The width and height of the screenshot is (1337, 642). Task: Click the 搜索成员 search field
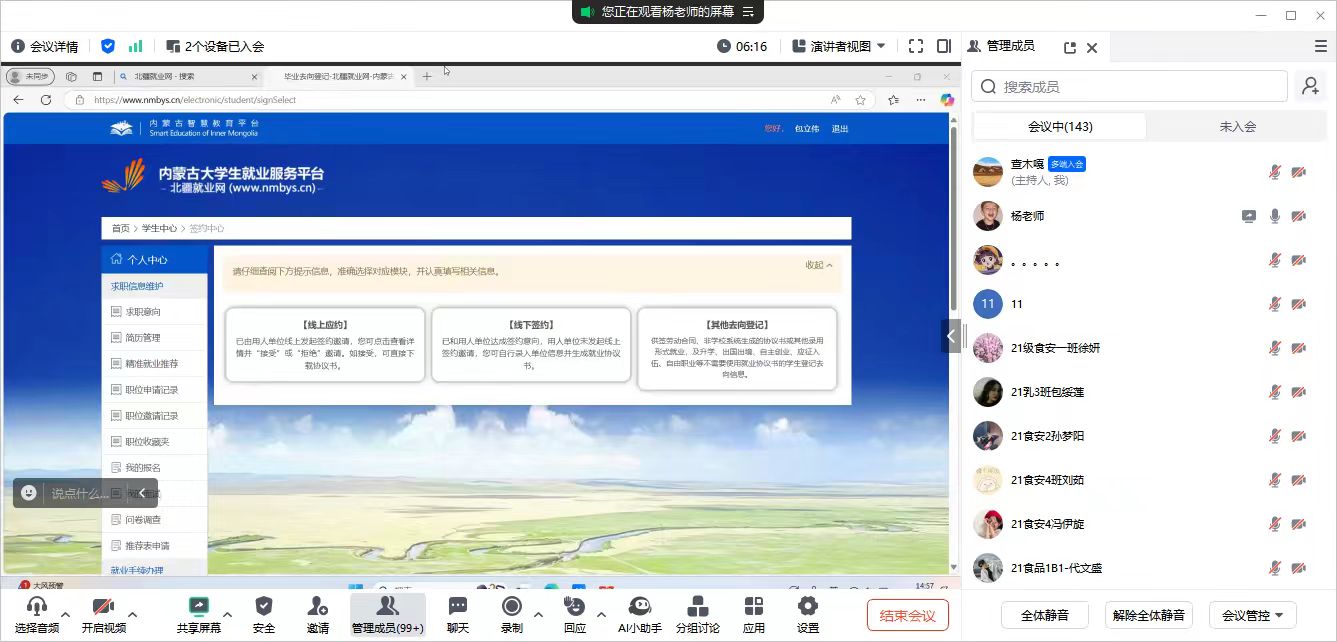[x=1130, y=87]
